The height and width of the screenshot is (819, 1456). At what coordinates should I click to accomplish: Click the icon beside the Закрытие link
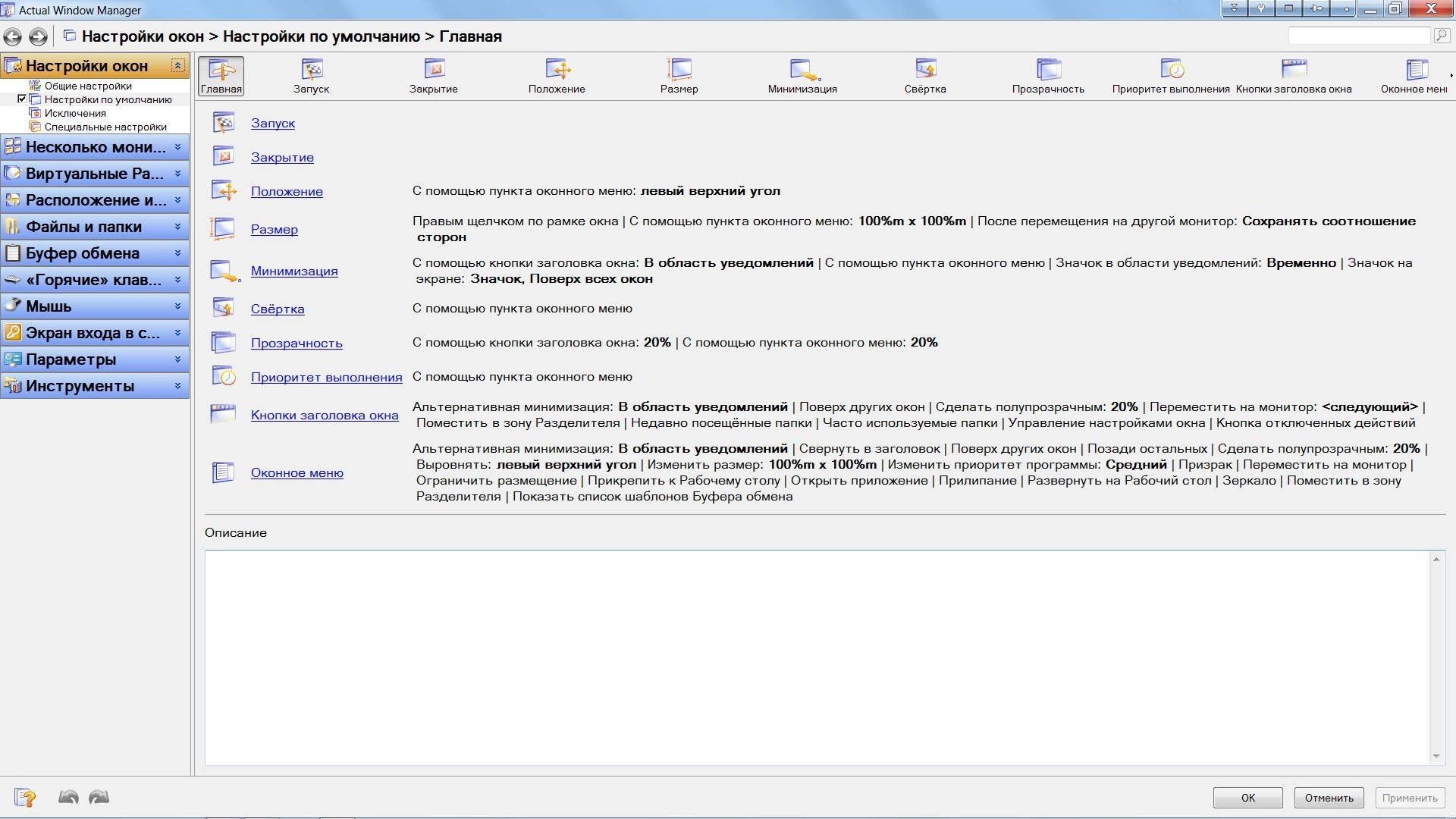224,157
